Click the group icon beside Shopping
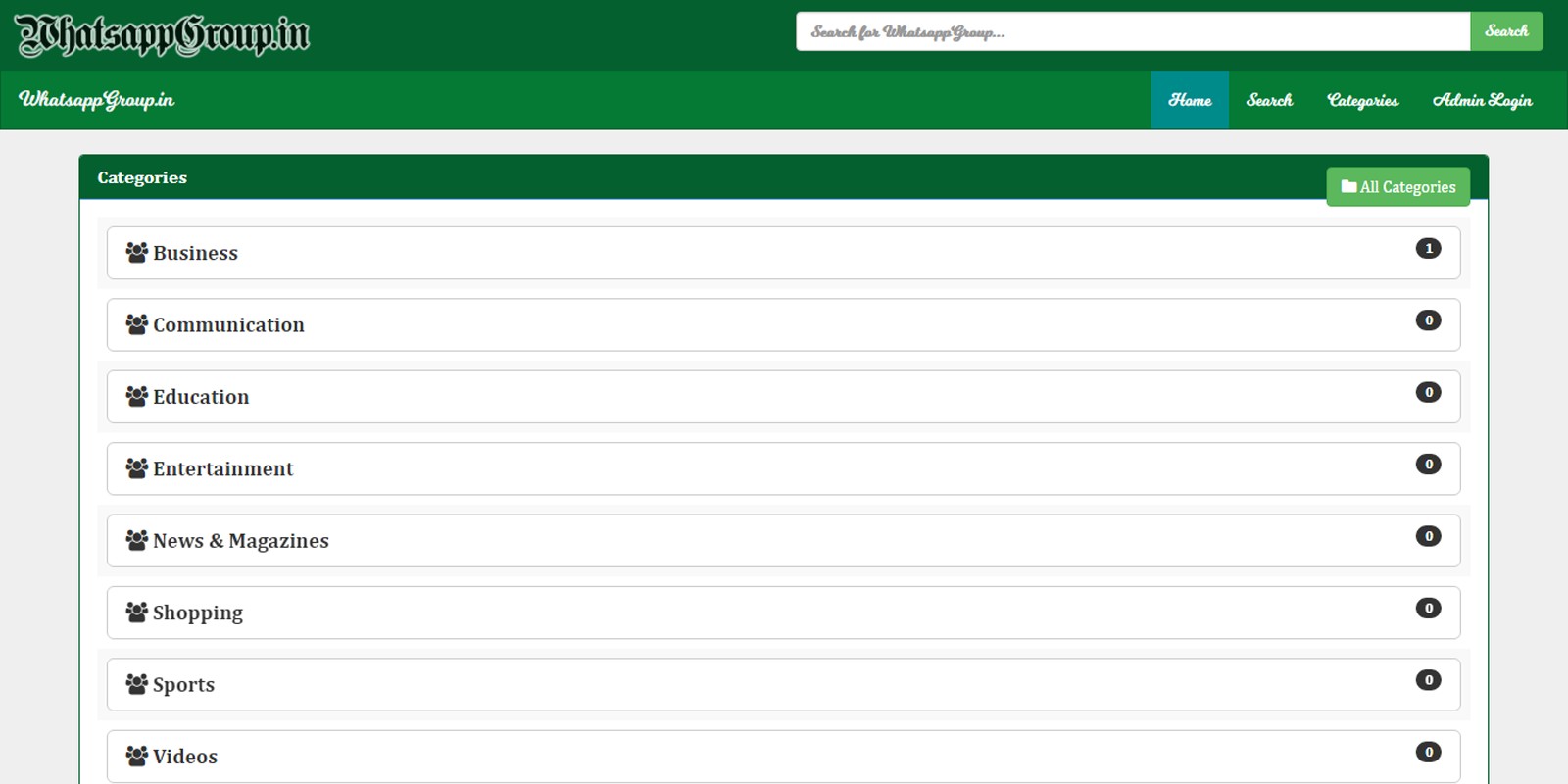The width and height of the screenshot is (1568, 784). point(137,612)
